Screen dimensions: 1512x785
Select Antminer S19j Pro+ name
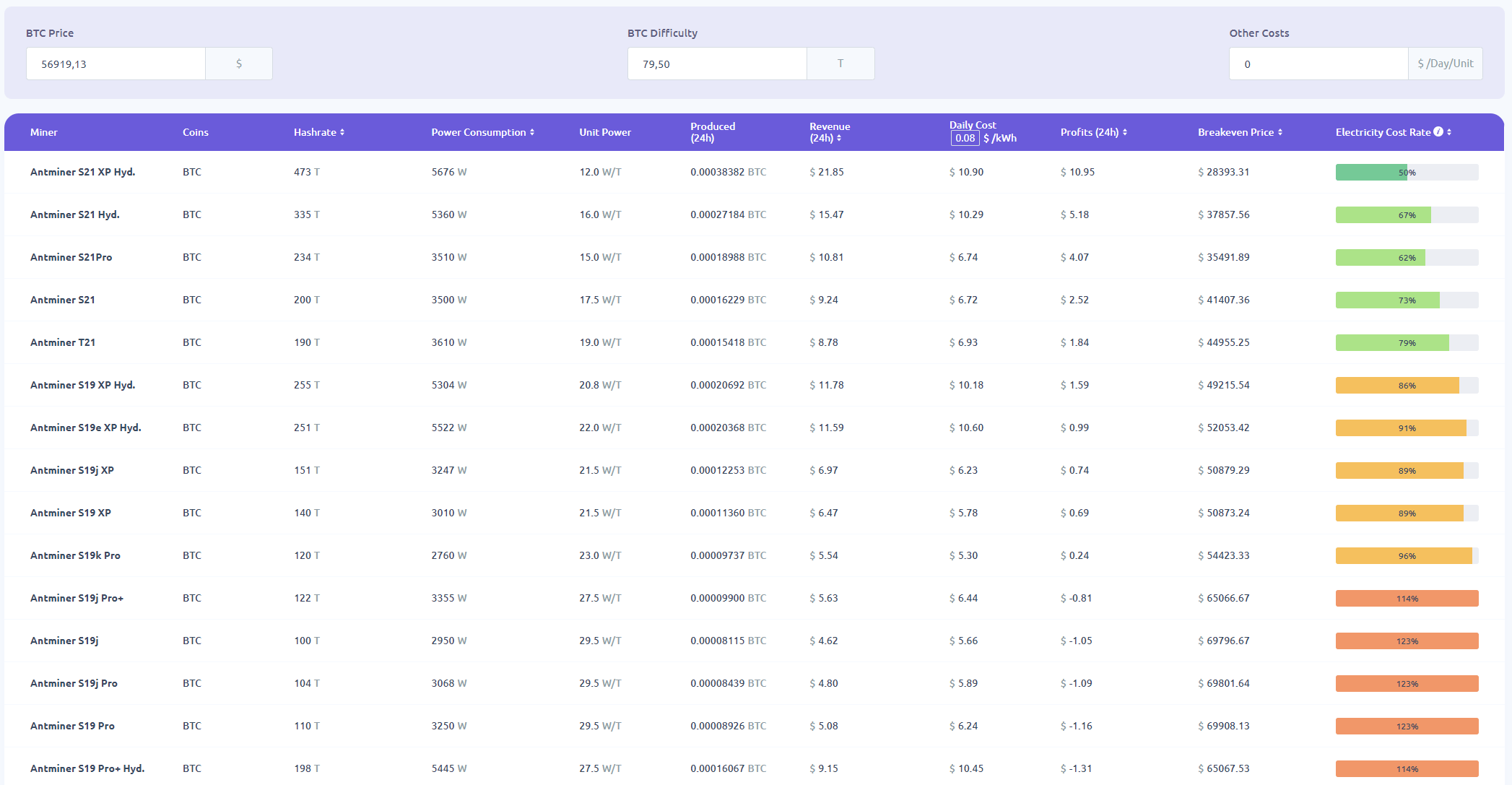click(77, 598)
